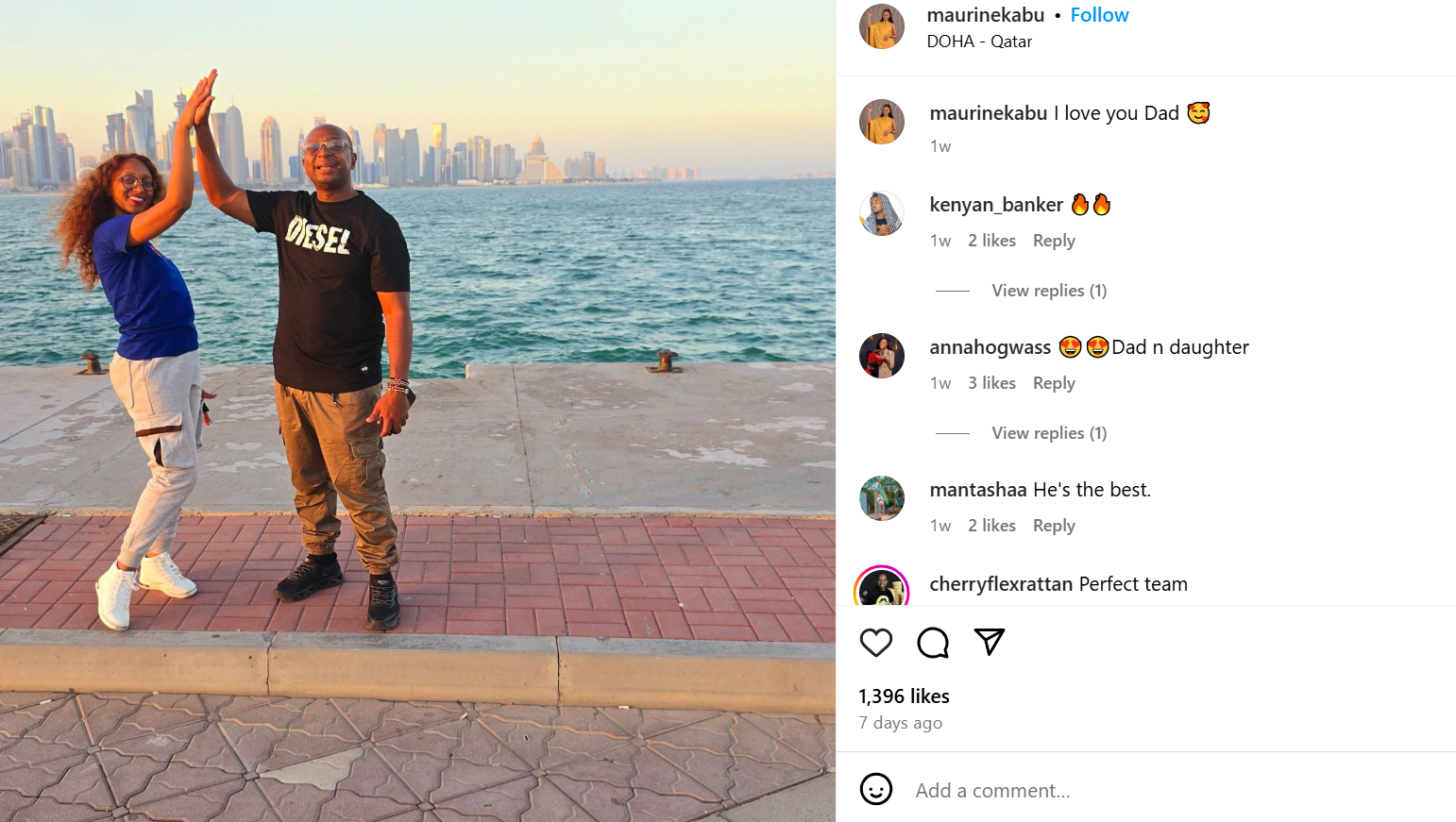Reply to mantashaa's comment
1456x822 pixels.
pyautogui.click(x=1054, y=526)
